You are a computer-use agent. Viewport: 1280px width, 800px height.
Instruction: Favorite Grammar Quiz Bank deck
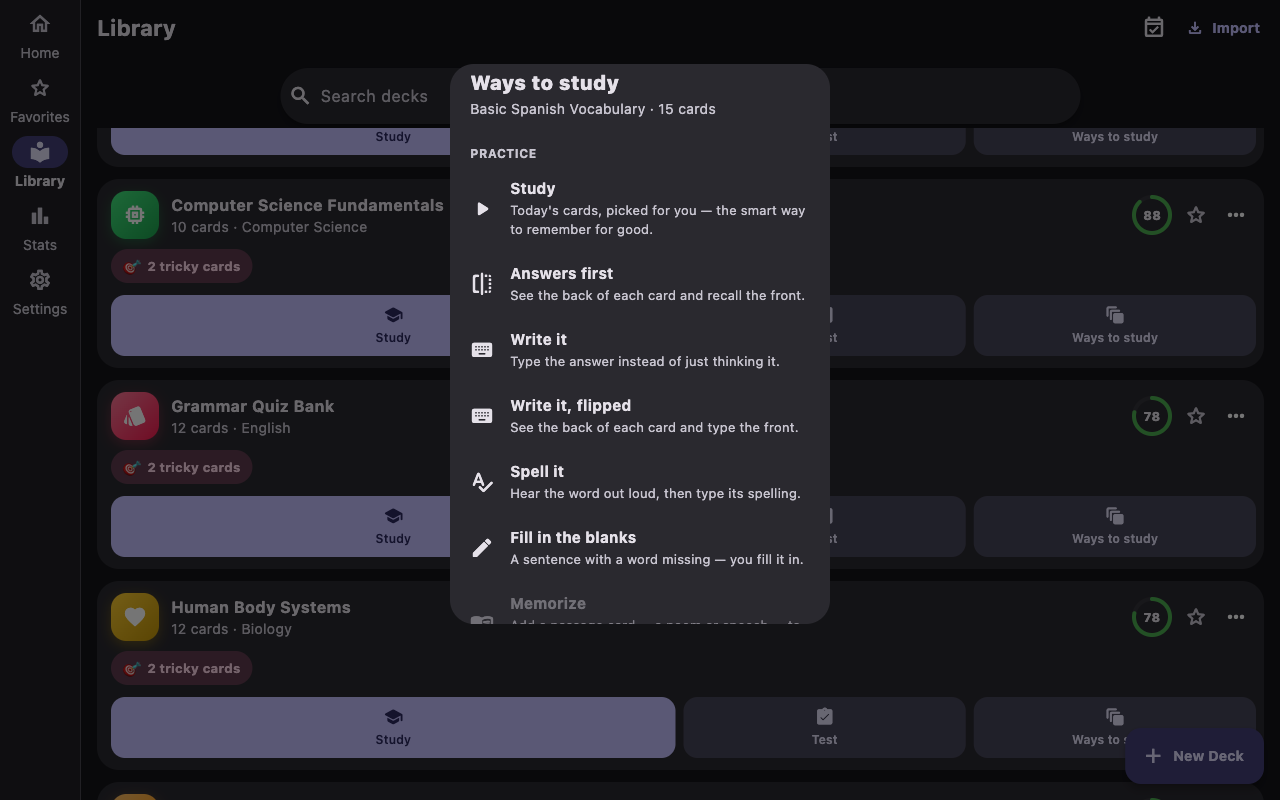pos(1196,416)
